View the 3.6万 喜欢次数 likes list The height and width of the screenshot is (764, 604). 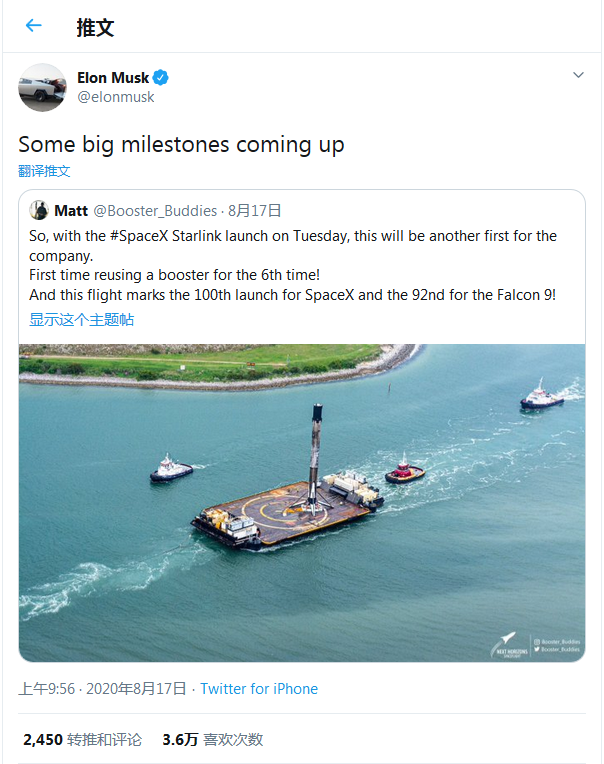pyautogui.click(x=212, y=740)
